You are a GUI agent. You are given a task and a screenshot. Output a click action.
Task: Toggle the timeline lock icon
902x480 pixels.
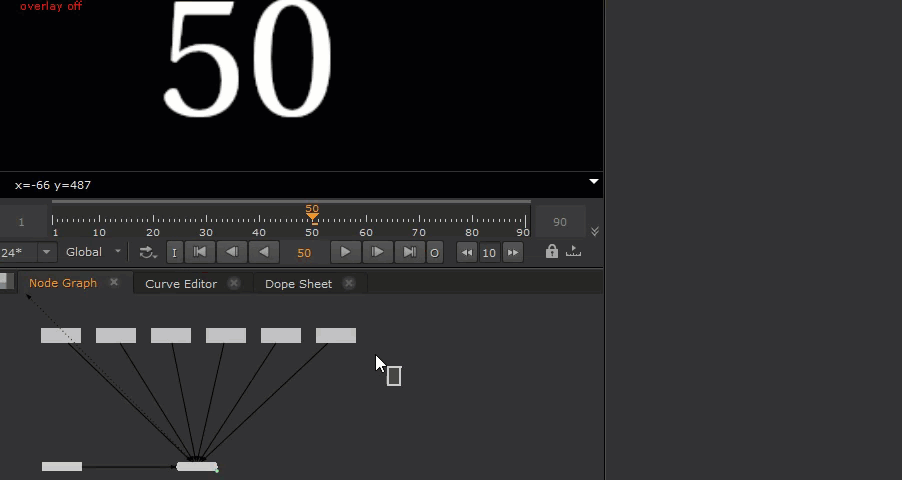pyautogui.click(x=551, y=252)
